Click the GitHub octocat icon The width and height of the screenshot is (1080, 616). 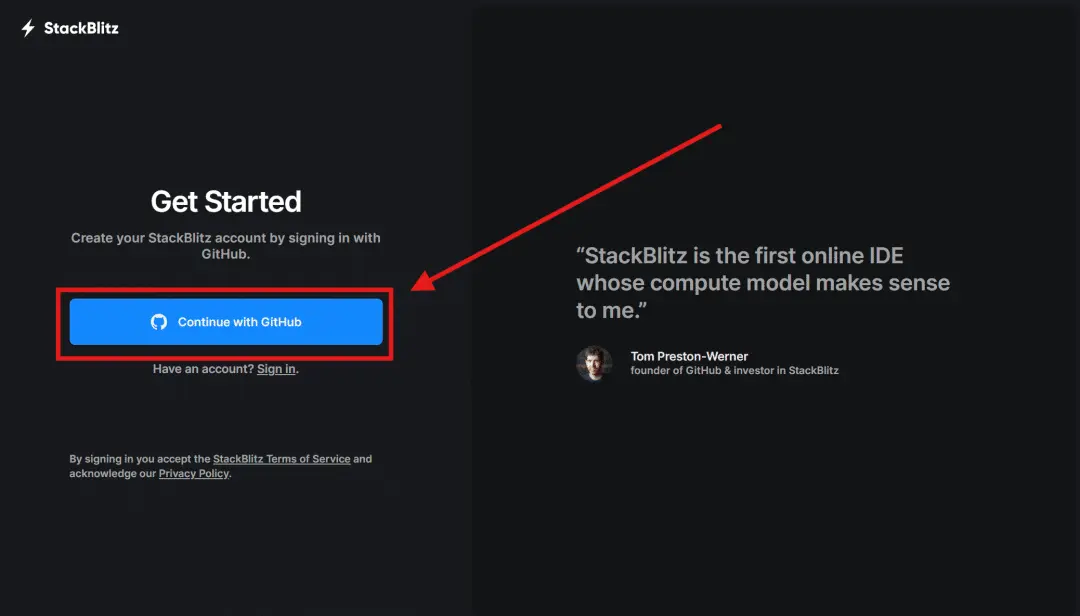159,322
